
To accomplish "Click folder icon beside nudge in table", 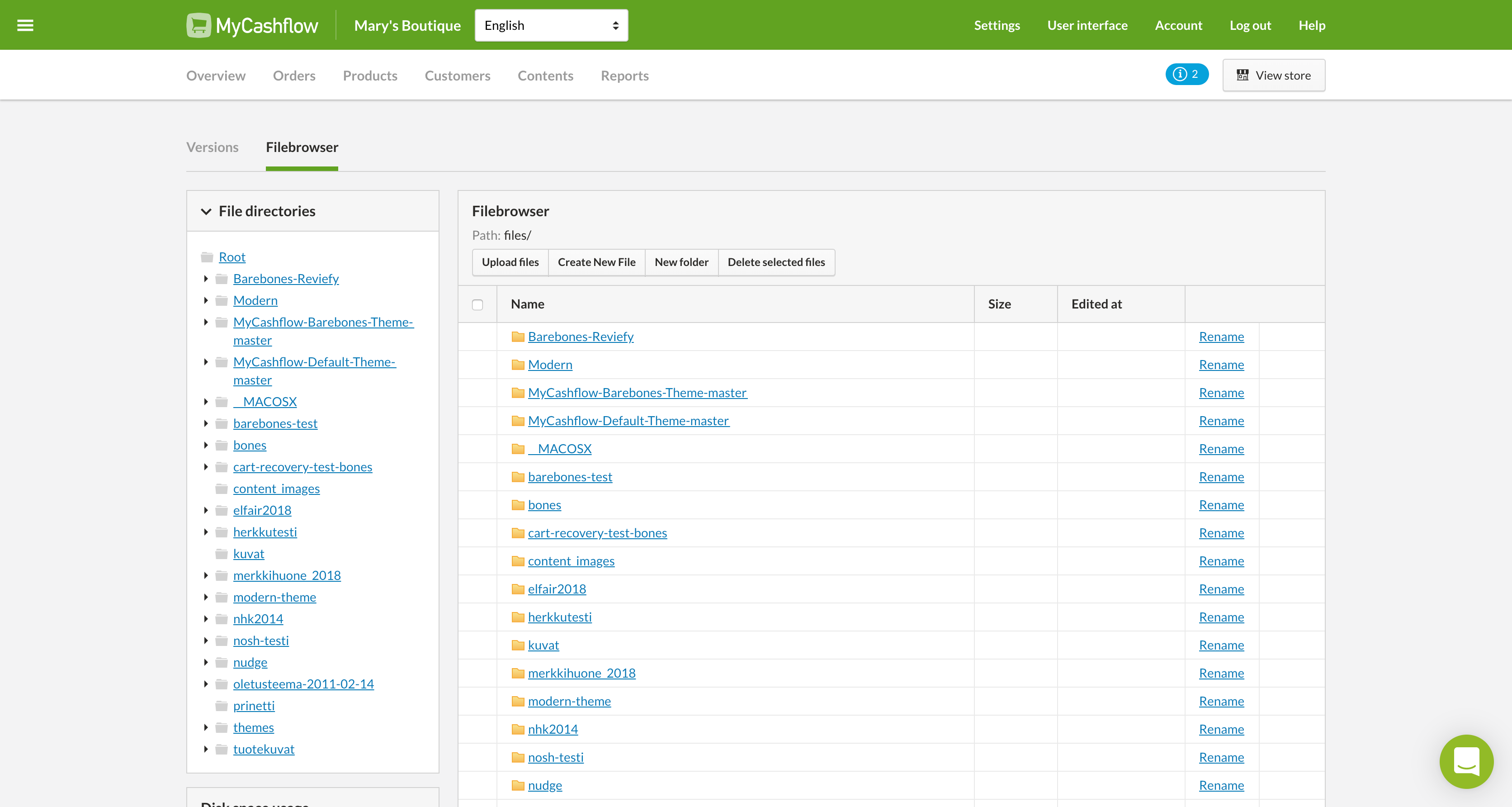I will click(x=518, y=785).
